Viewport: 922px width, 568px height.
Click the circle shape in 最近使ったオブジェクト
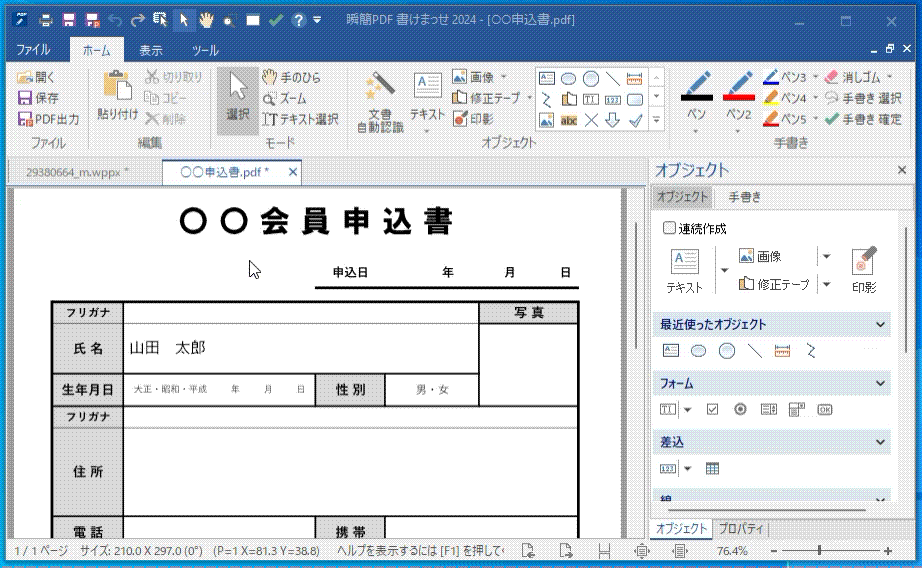coord(727,351)
